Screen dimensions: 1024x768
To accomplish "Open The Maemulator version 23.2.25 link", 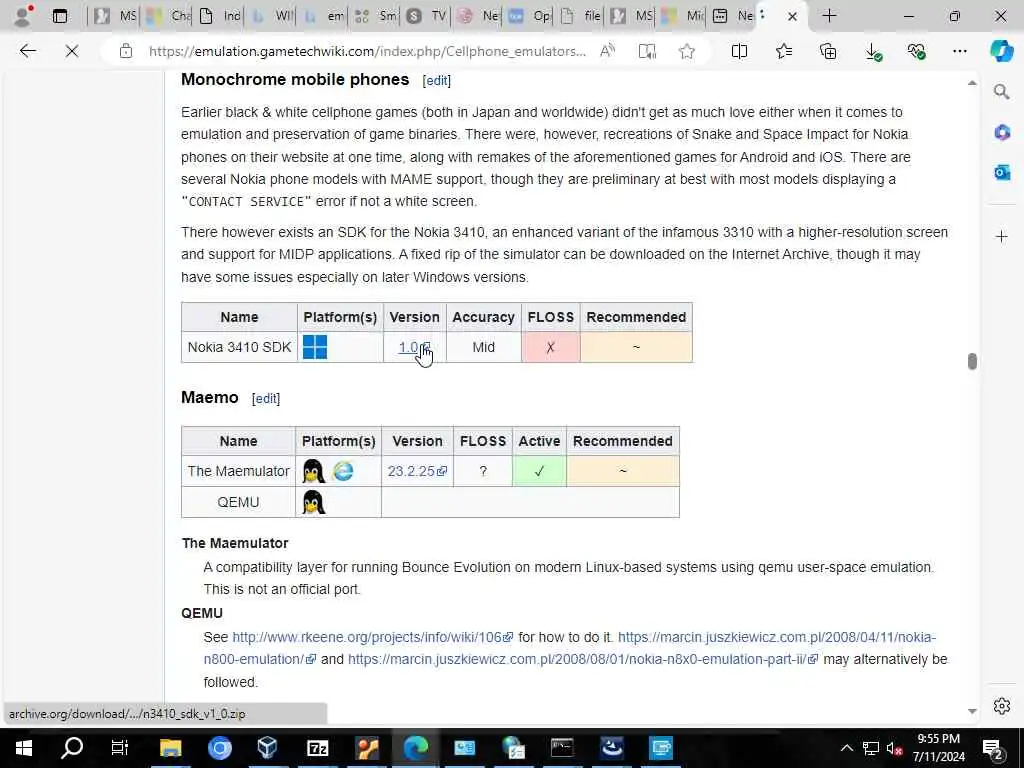I will (417, 471).
